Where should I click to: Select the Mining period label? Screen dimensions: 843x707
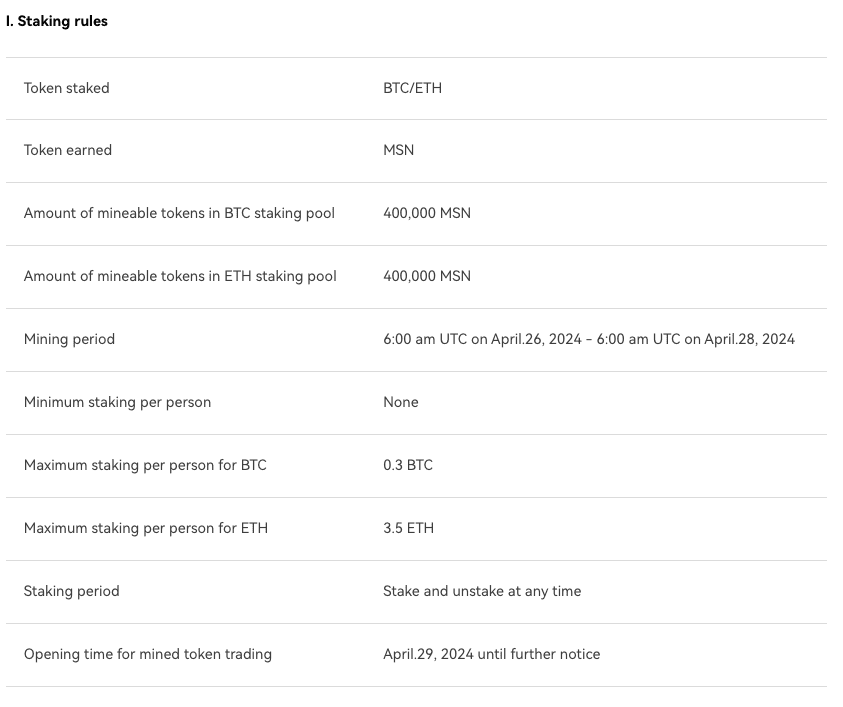pyautogui.click(x=69, y=339)
